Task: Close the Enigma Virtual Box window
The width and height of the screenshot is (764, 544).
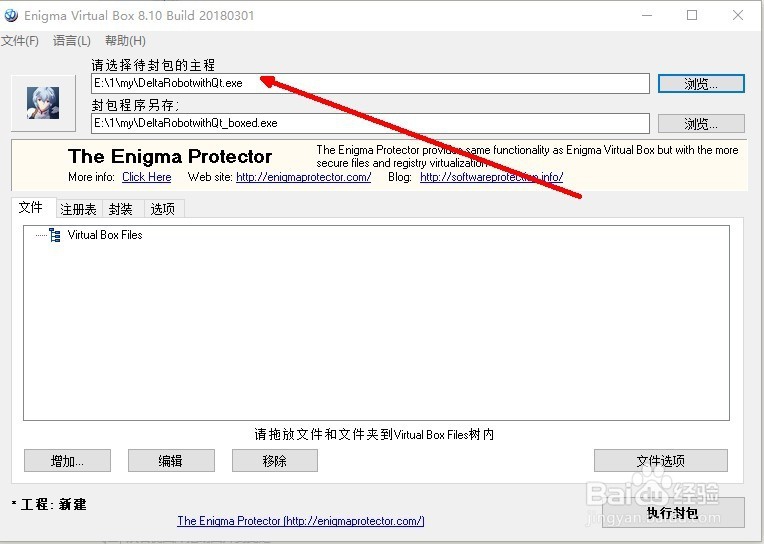Action: [x=738, y=15]
